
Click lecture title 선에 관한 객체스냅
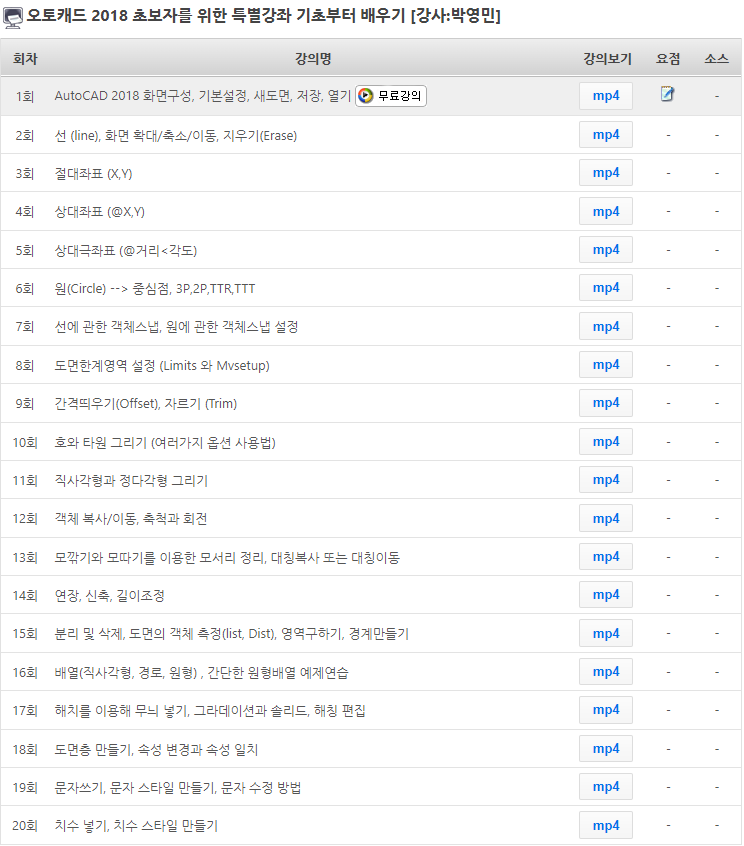tap(176, 327)
